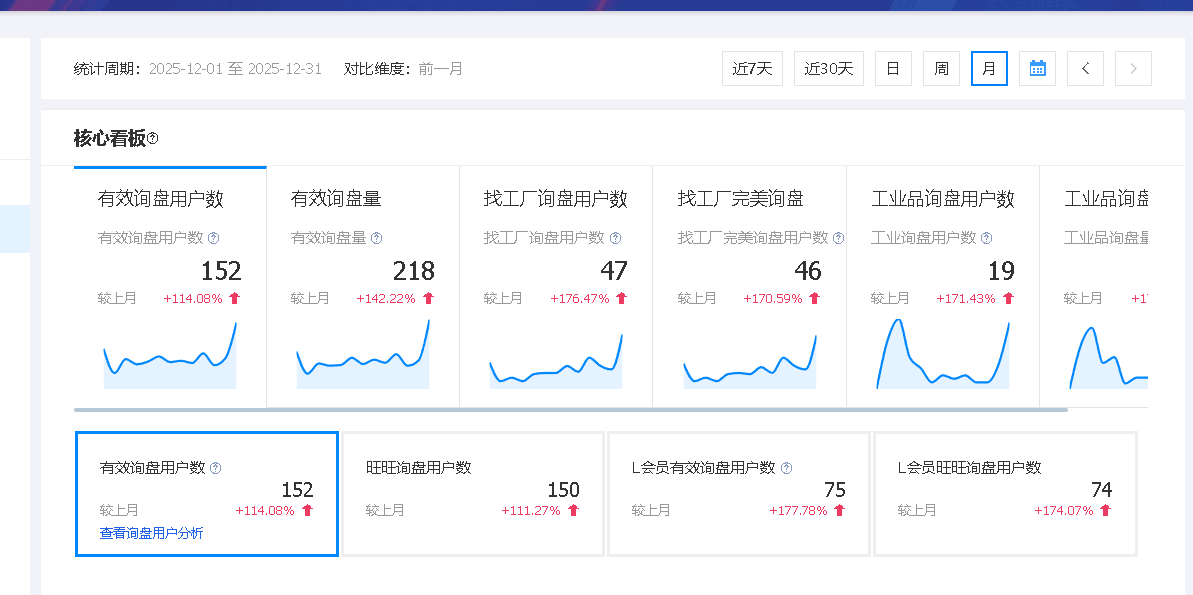Viewport: 1193px width, 595px height.
Task: Select 近30天 time range
Action: tap(829, 68)
